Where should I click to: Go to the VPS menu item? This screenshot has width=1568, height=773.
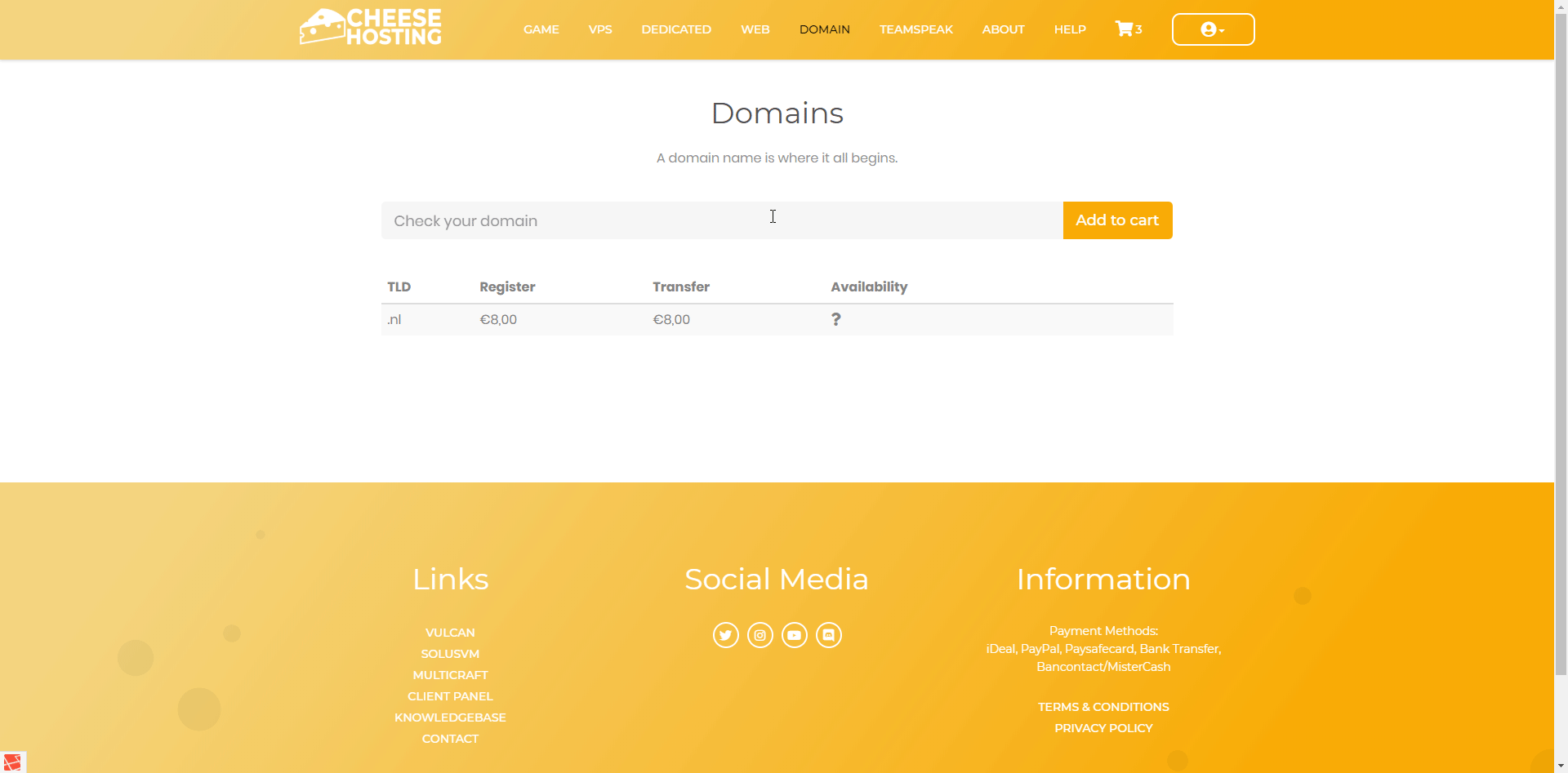point(599,29)
